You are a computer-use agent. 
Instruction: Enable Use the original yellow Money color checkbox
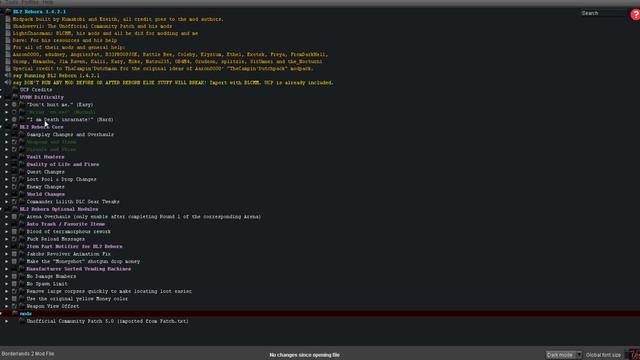[14, 299]
